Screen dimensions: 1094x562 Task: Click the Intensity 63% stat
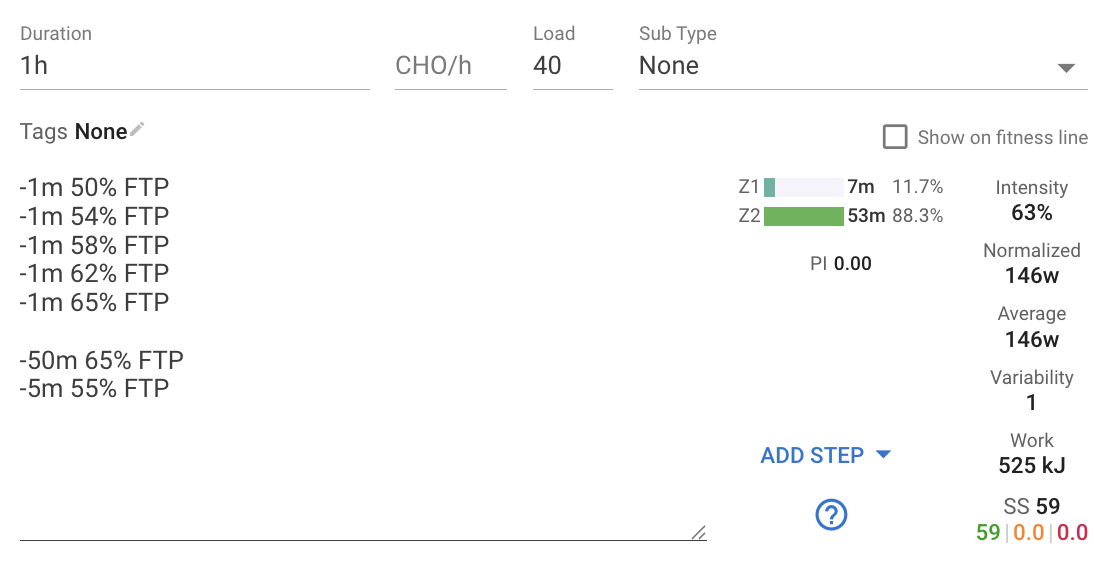[x=1031, y=212]
